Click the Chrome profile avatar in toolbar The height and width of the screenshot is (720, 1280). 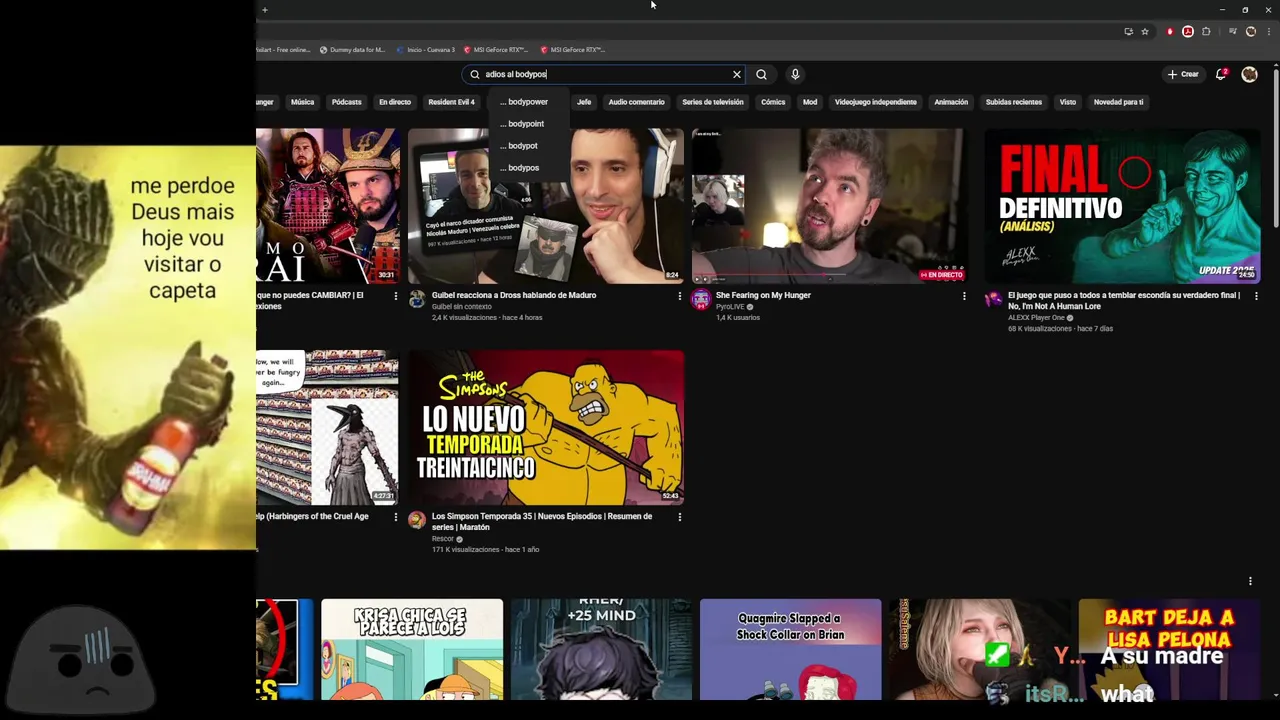[1251, 31]
